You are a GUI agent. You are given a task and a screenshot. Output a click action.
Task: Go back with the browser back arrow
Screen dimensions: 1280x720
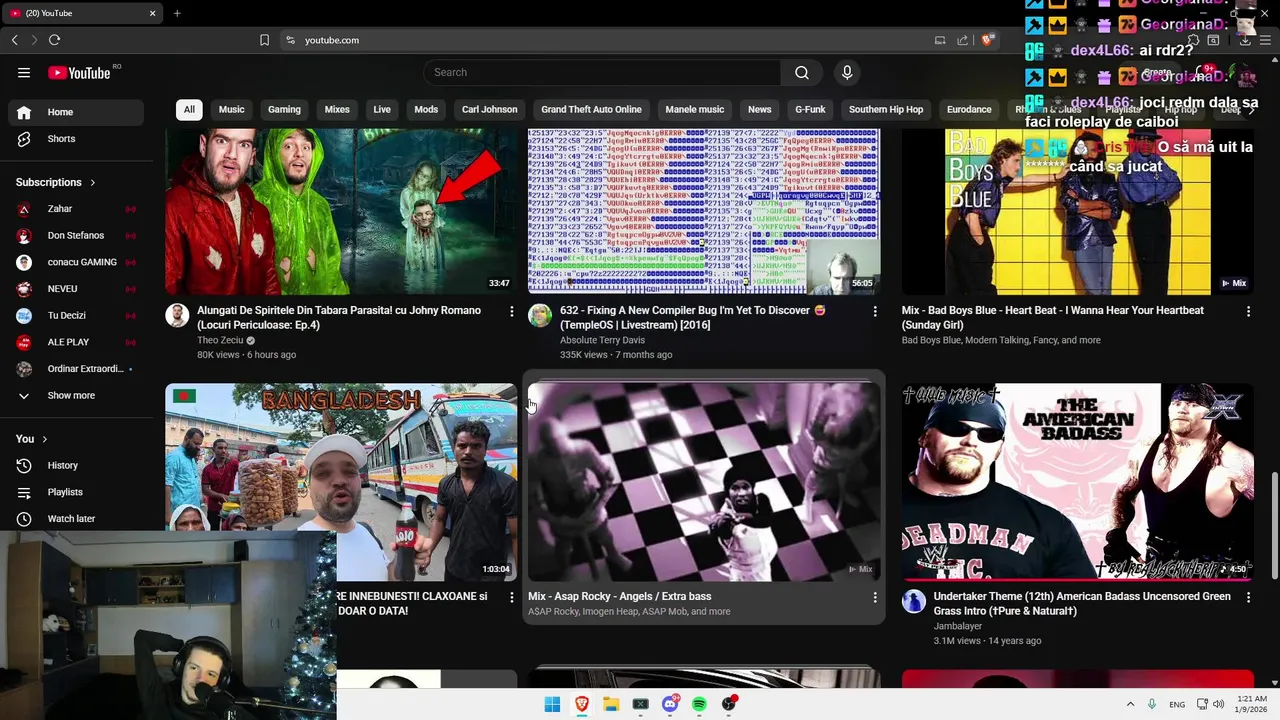[x=15, y=40]
